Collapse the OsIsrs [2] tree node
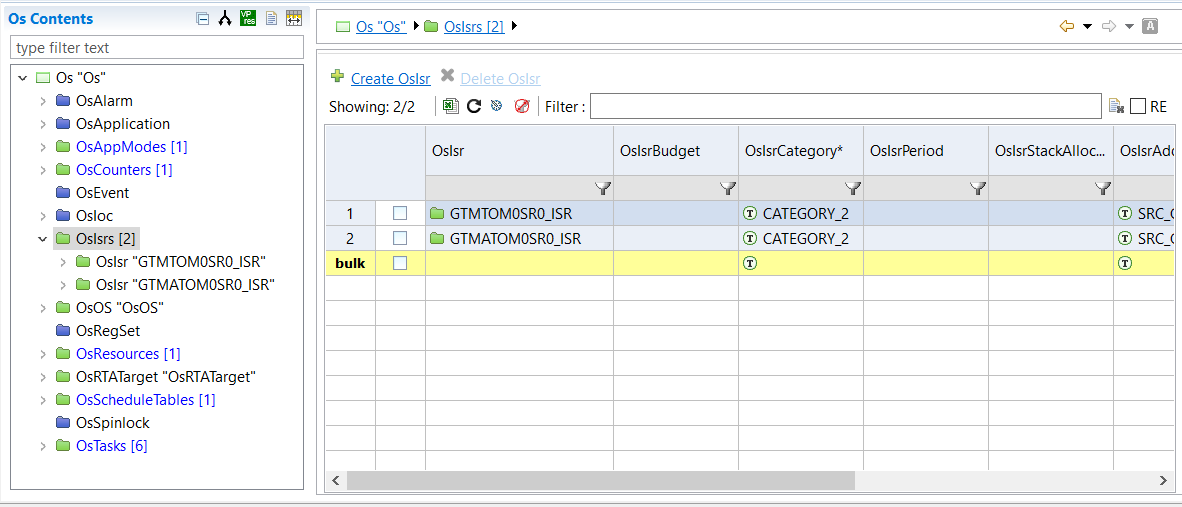The image size is (1182, 507). pyautogui.click(x=43, y=239)
